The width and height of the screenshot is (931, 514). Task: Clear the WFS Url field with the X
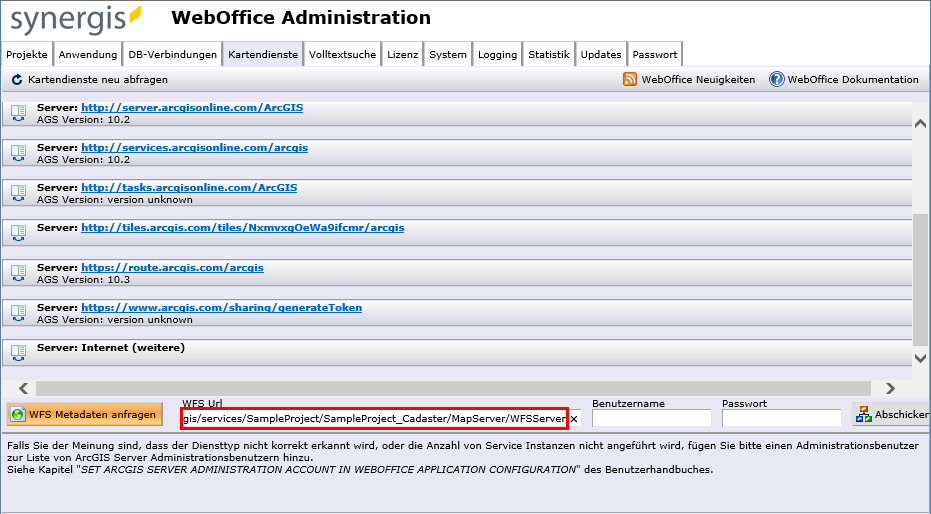pos(574,419)
